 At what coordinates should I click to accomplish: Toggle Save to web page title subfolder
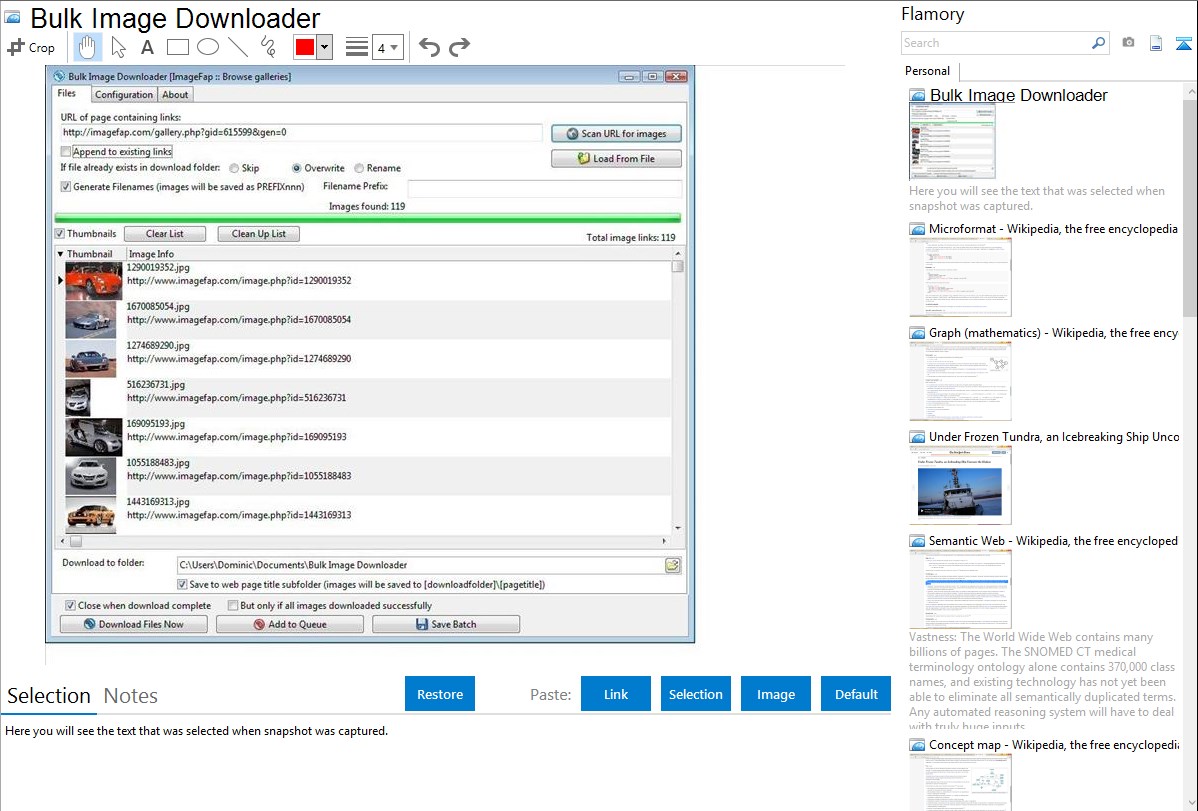tap(182, 585)
